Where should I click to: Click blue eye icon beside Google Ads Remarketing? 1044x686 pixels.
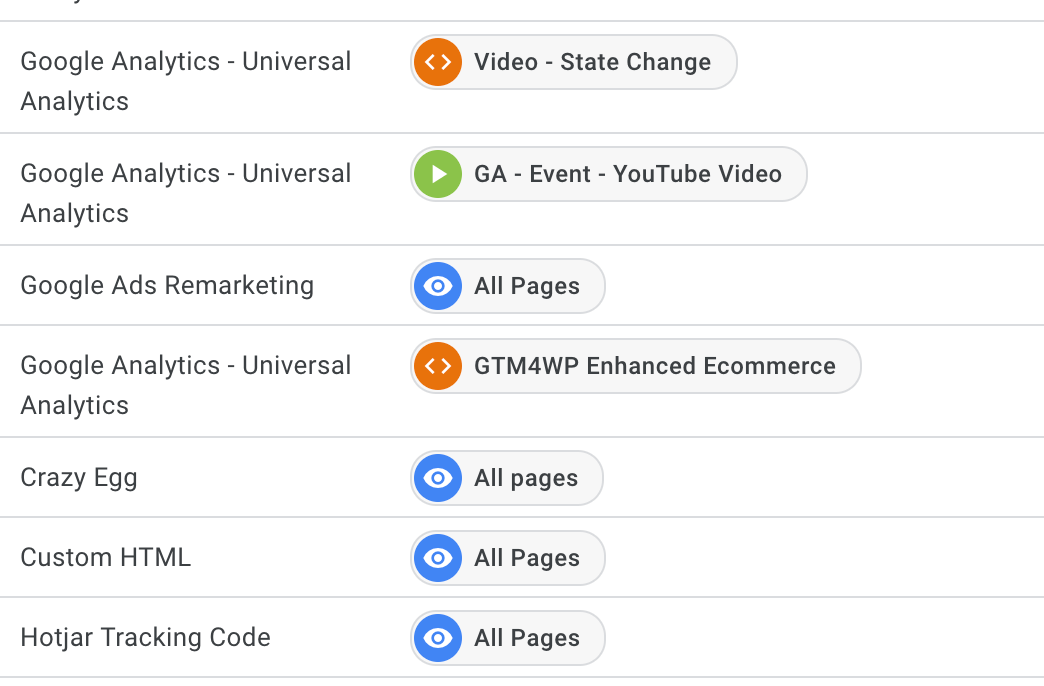pyautogui.click(x=437, y=286)
